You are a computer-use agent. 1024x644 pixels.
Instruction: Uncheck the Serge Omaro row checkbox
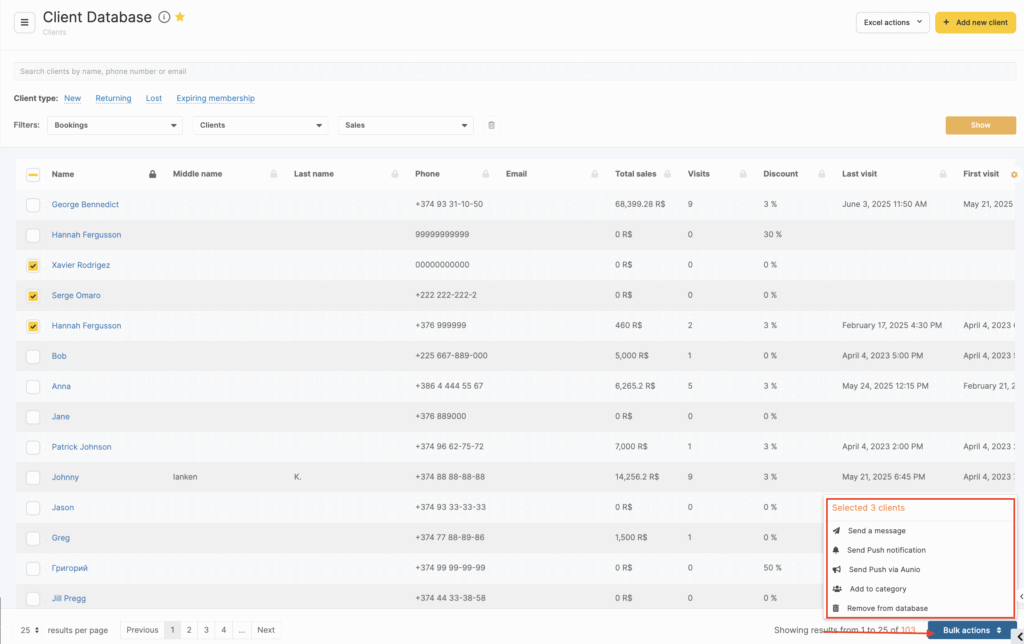point(33,296)
